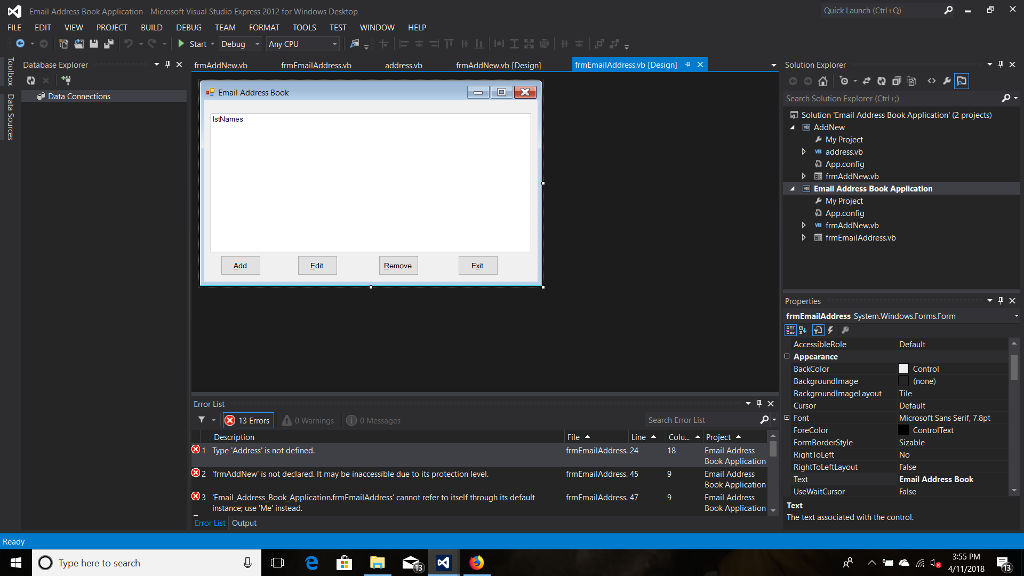
Task: Click the Home icon in Solution Explorer
Action: [x=822, y=81]
